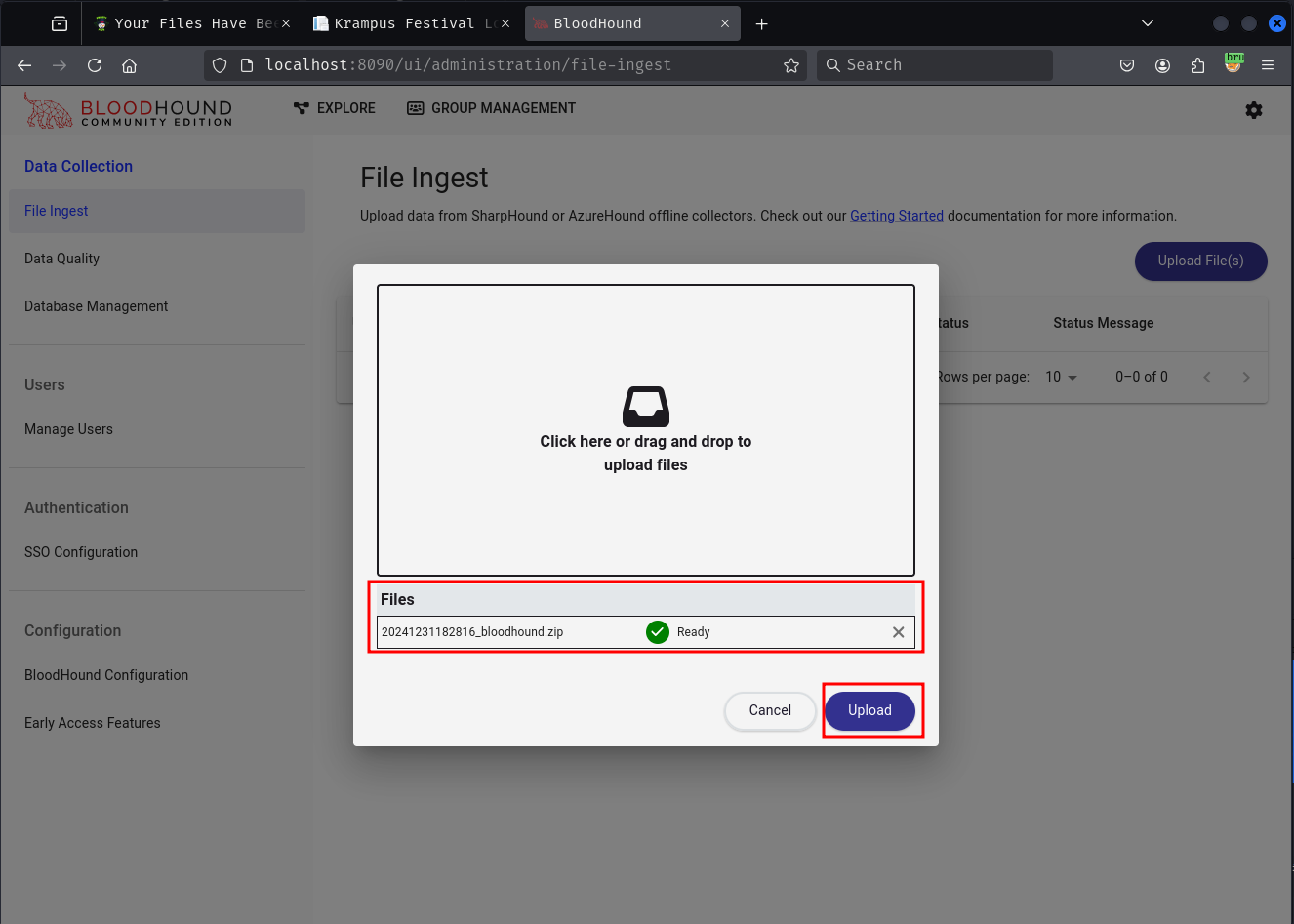
Task: Open Firefox extensions puzzle icon
Action: 1197,65
